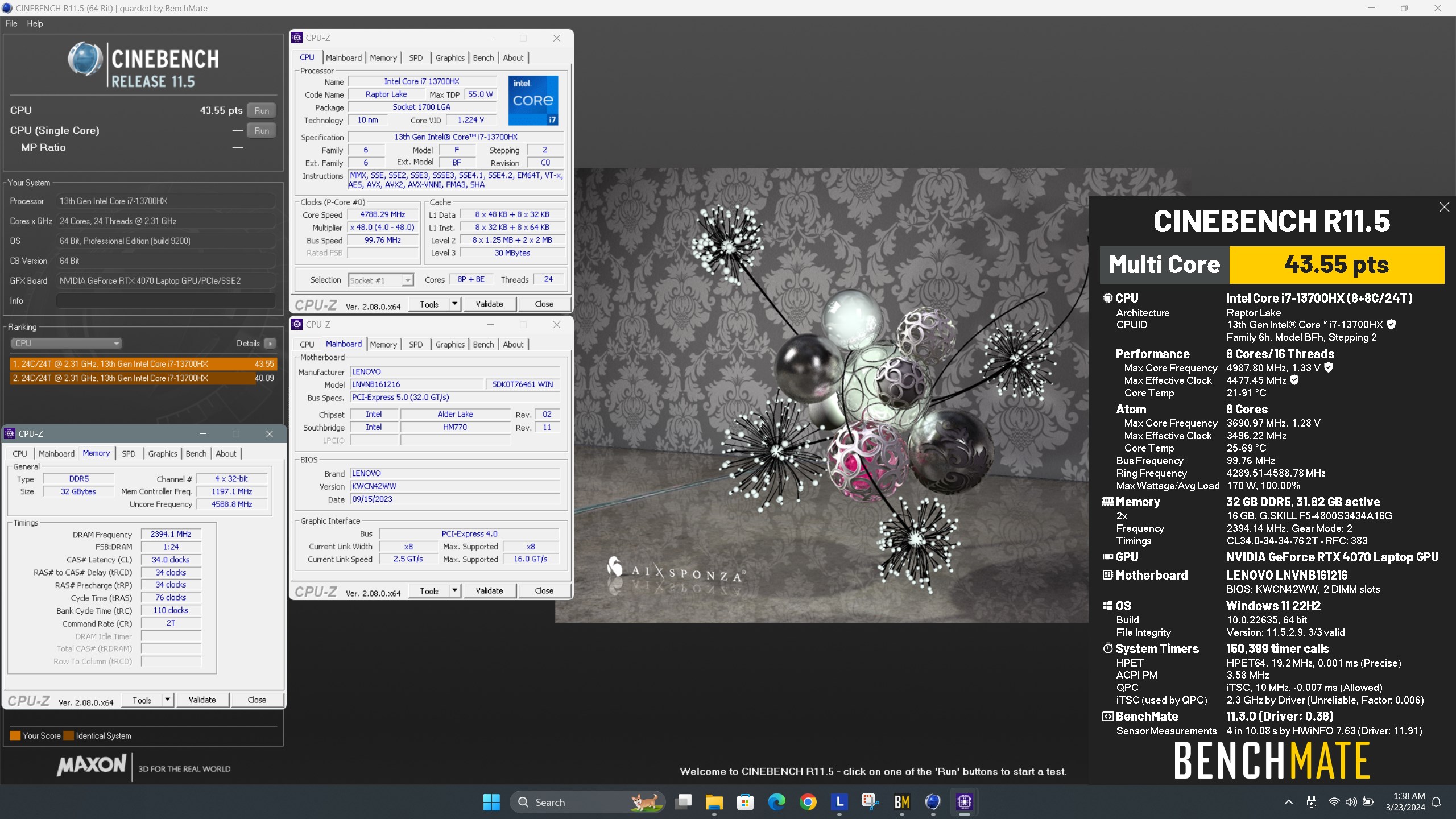The width and height of the screenshot is (1456, 819).
Task: Select ranking entry scoring 40.09
Action: [143, 378]
